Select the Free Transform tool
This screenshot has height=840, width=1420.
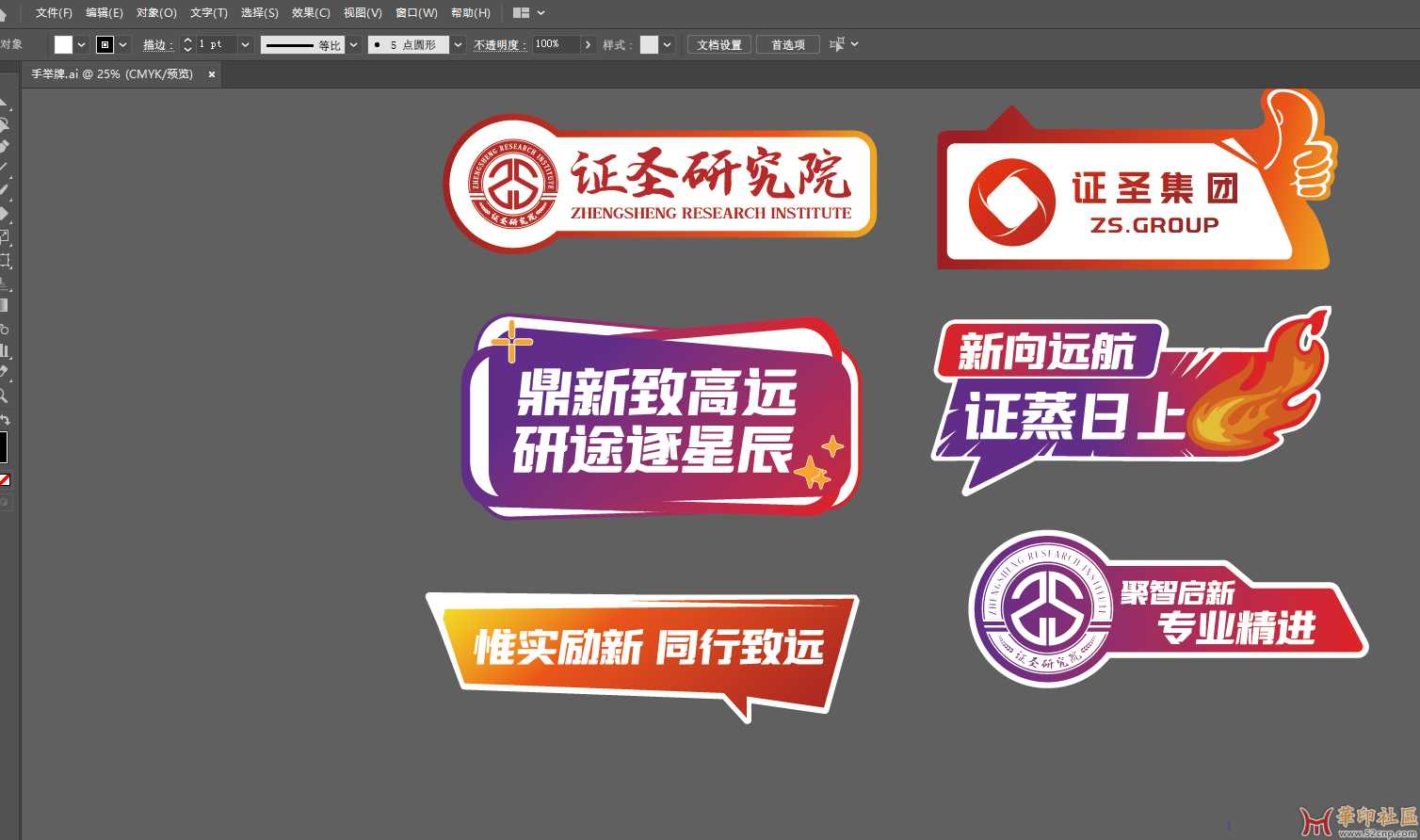pyautogui.click(x=4, y=260)
